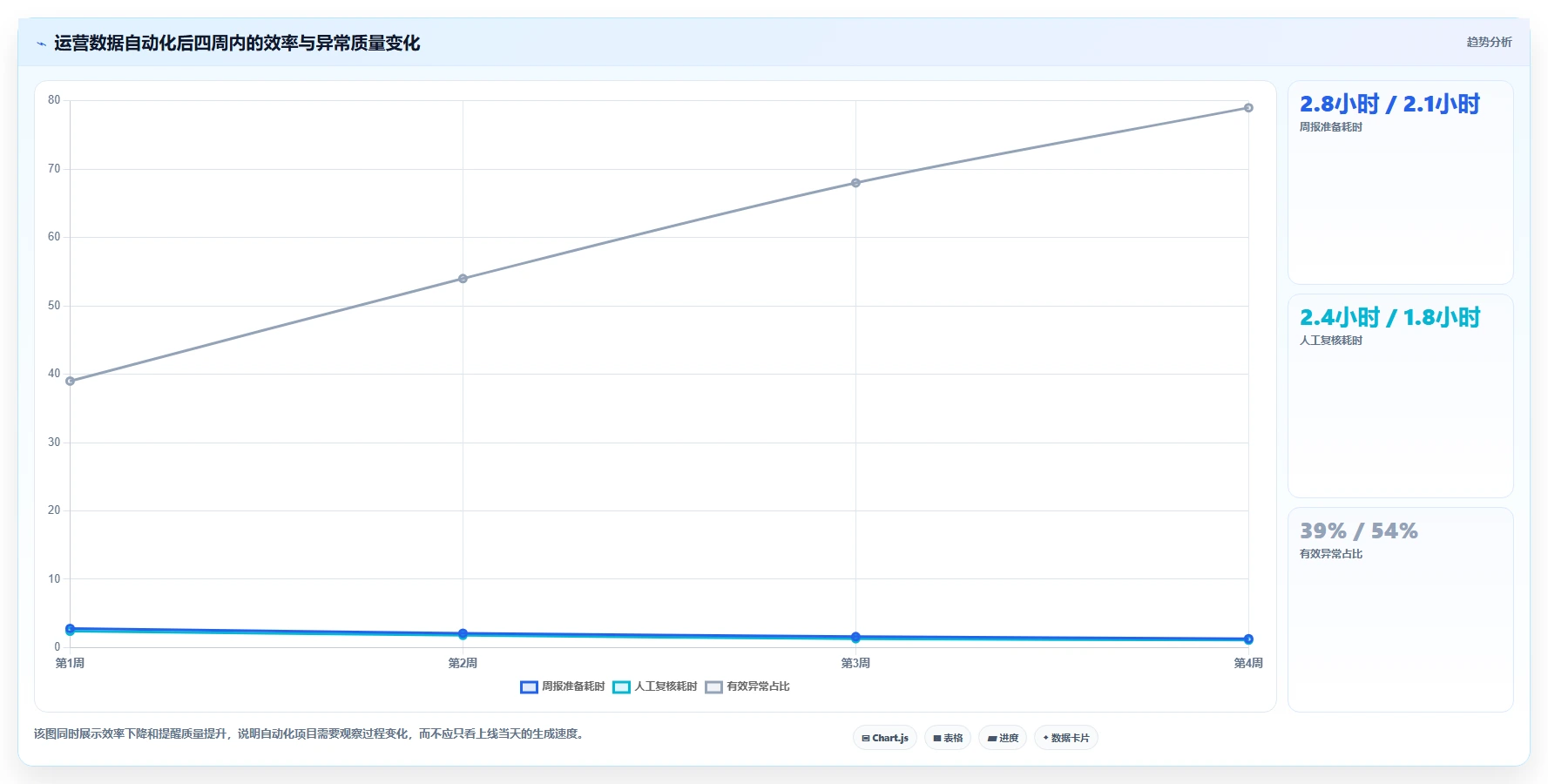Select the 有效异常占比 point at 第4周
Screen dimensions: 1548x784
coord(1248,108)
